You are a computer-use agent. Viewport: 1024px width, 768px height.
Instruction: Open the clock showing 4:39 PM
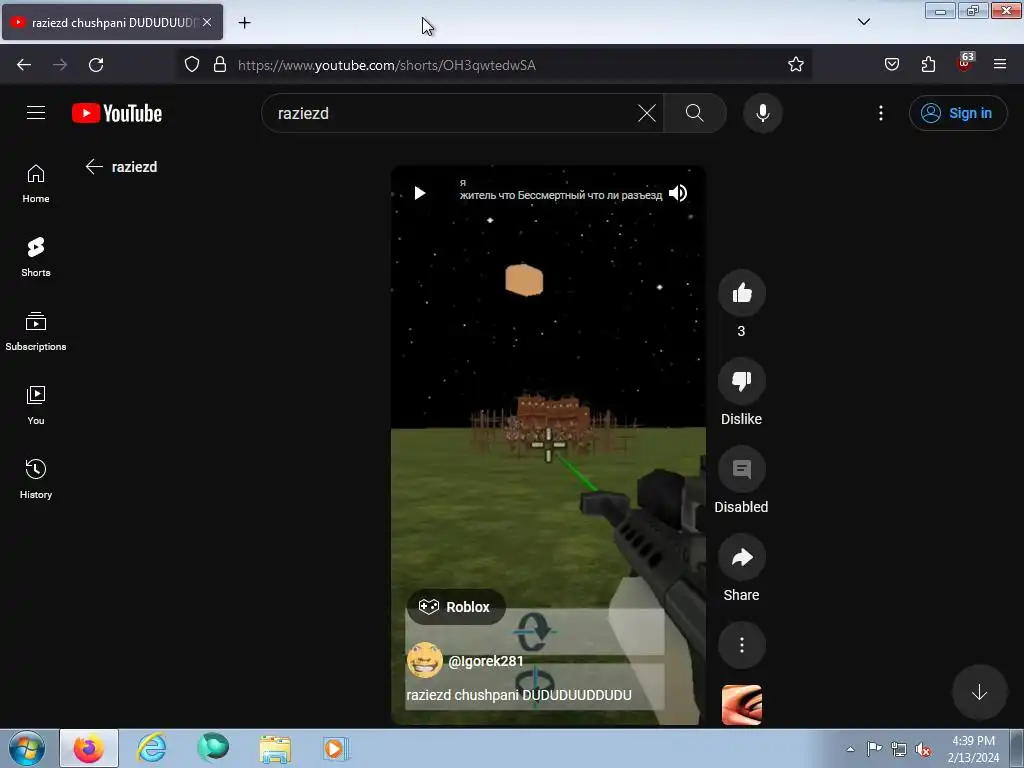(973, 749)
